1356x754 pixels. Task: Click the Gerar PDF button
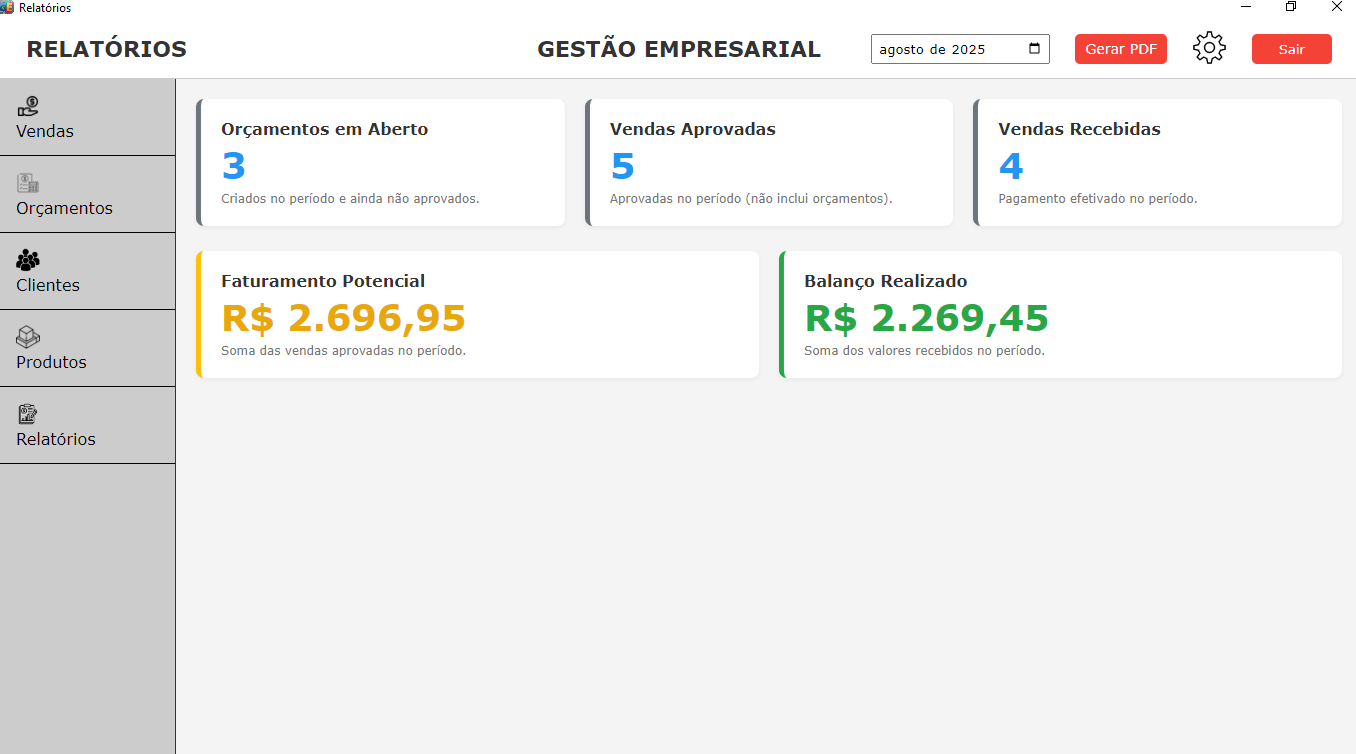(1120, 48)
